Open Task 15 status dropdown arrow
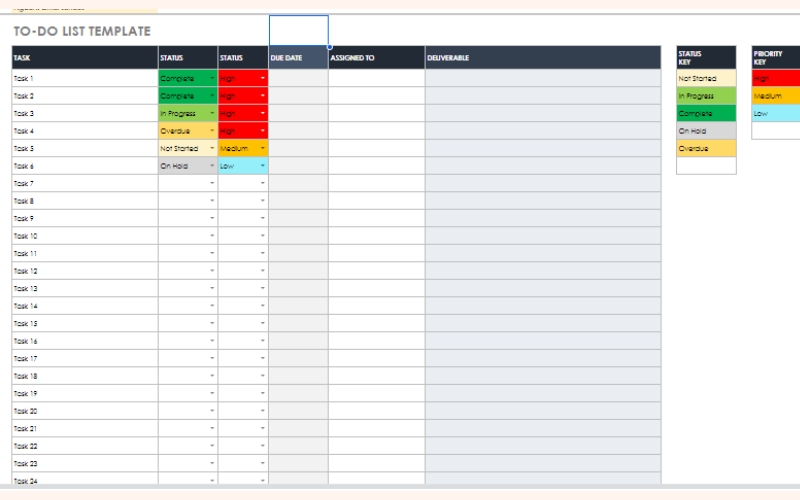This screenshot has height=500, width=800. [212, 323]
